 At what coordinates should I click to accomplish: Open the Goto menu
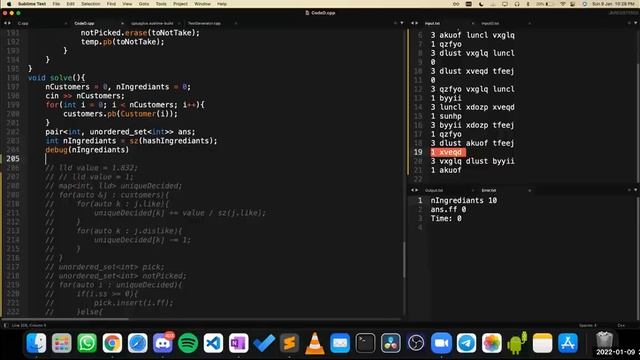pos(144,4)
